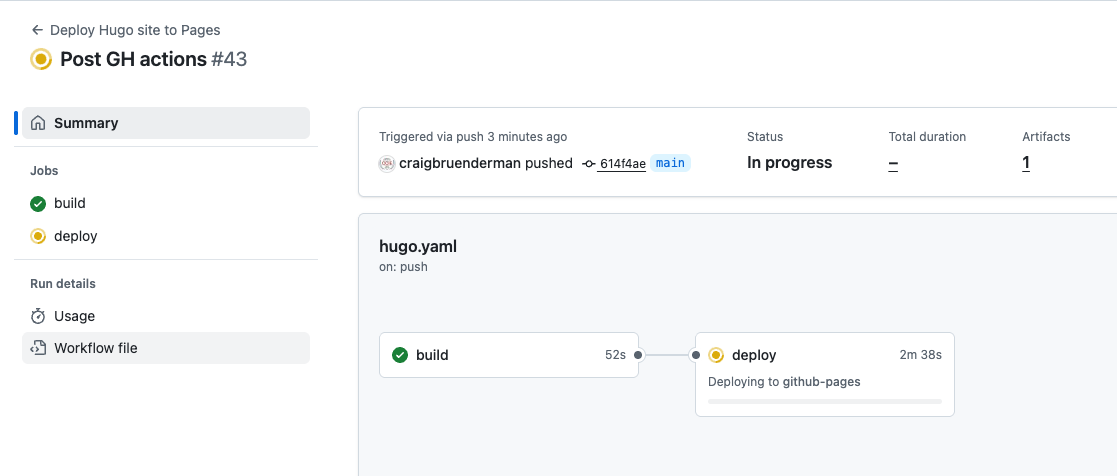The image size is (1117, 476).
Task: Click the commit icon before 614f4ae
Action: pyautogui.click(x=588, y=164)
